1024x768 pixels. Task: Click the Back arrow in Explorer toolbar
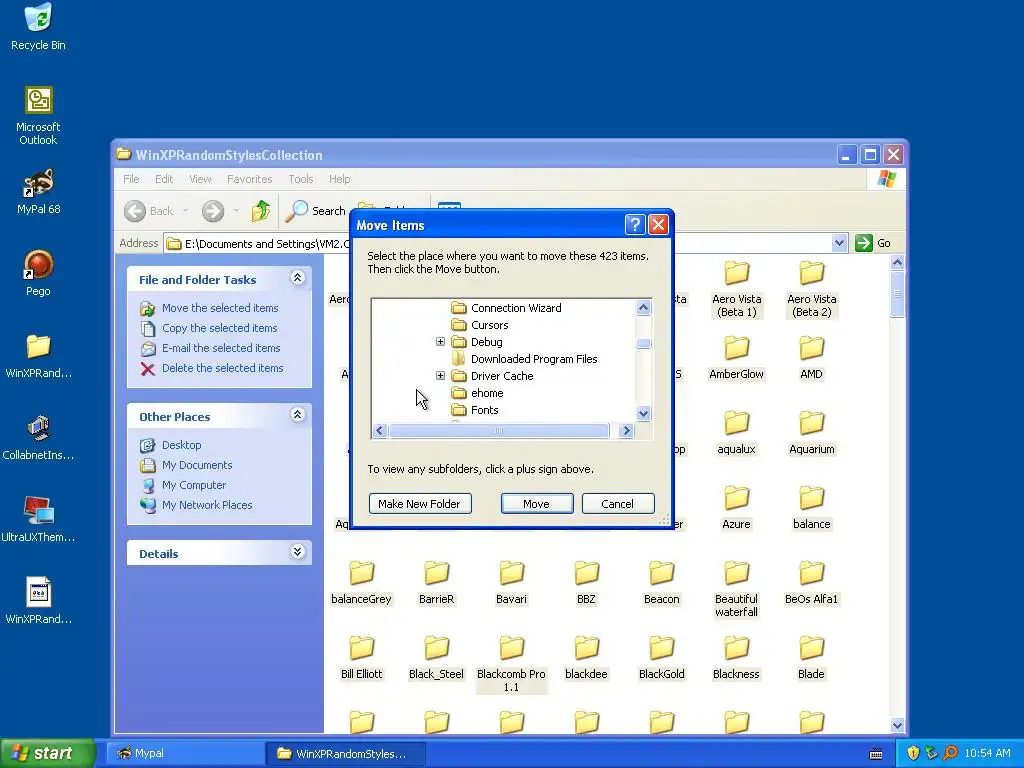coord(135,211)
